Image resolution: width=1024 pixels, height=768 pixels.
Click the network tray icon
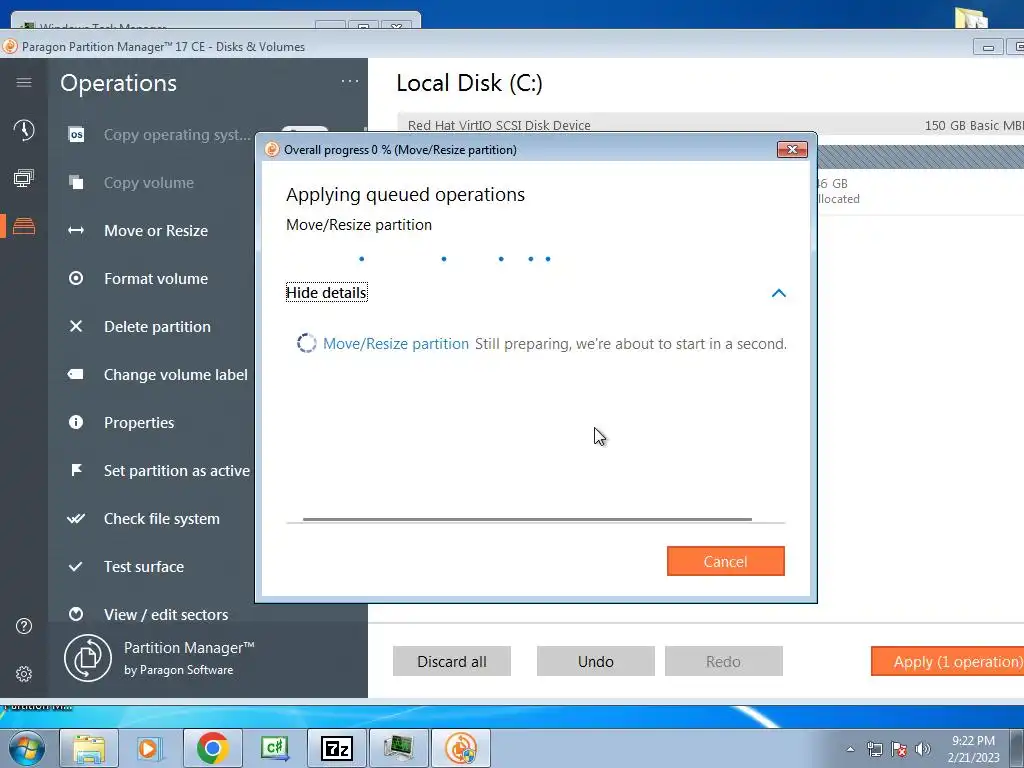pyautogui.click(x=874, y=749)
